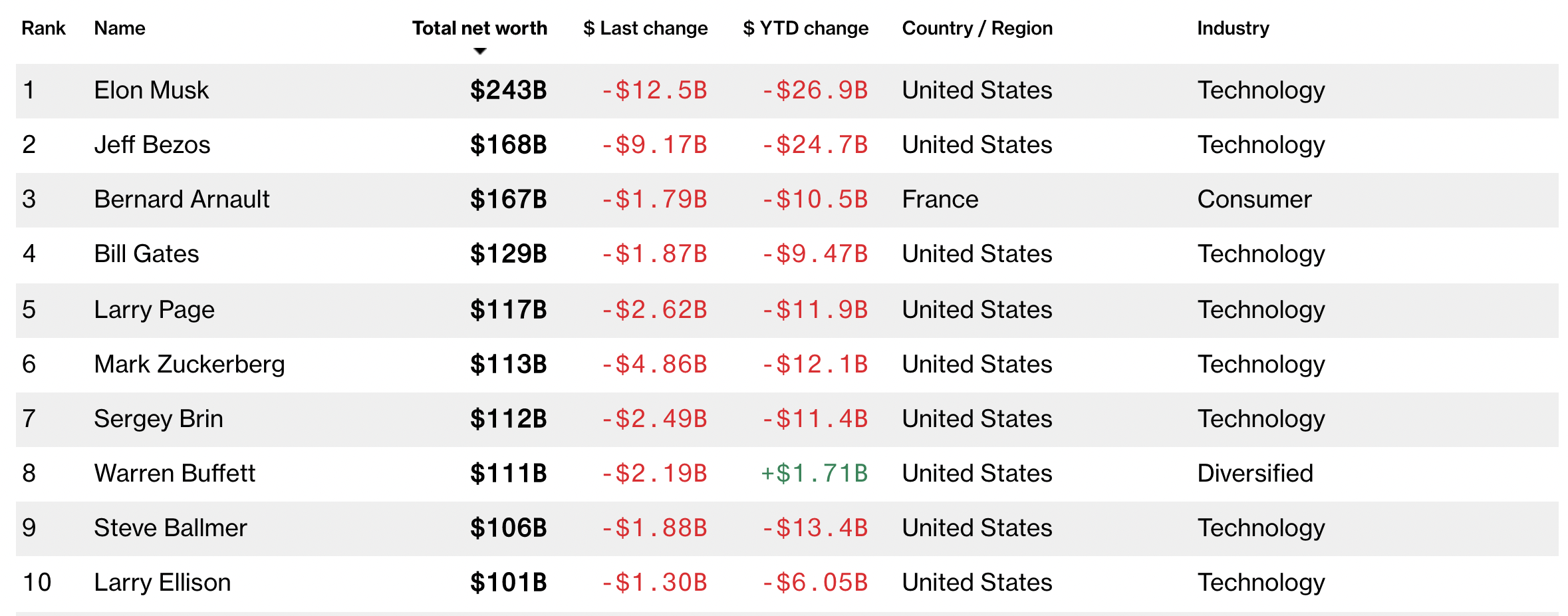Open Steve Ballmer's profile

pyautogui.click(x=170, y=528)
